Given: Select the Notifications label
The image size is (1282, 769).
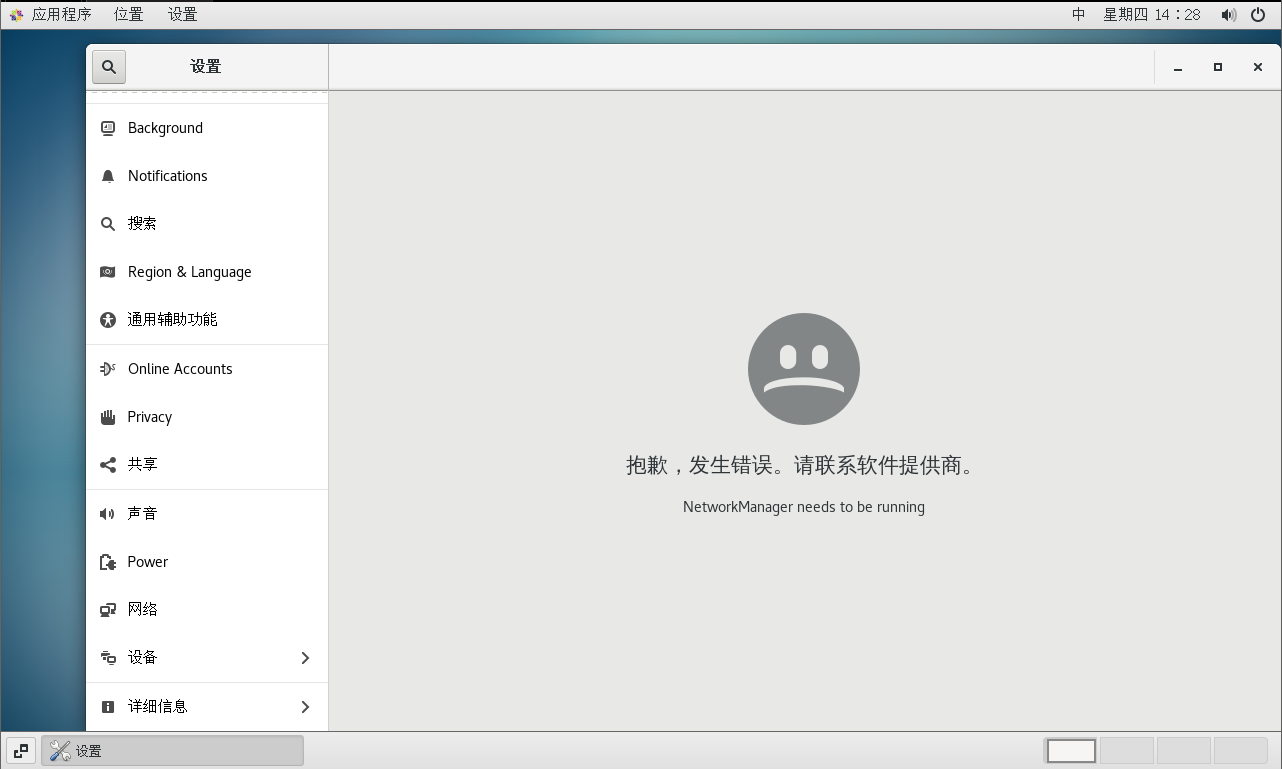Looking at the screenshot, I should [167, 176].
